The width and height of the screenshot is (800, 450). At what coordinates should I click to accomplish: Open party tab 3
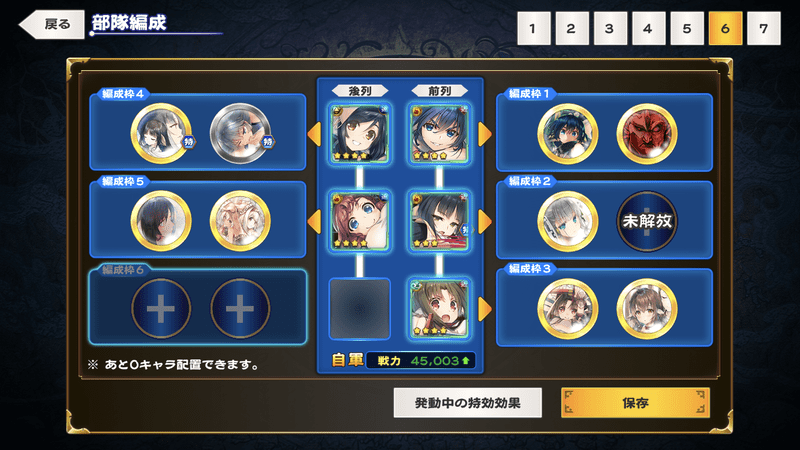(x=610, y=29)
